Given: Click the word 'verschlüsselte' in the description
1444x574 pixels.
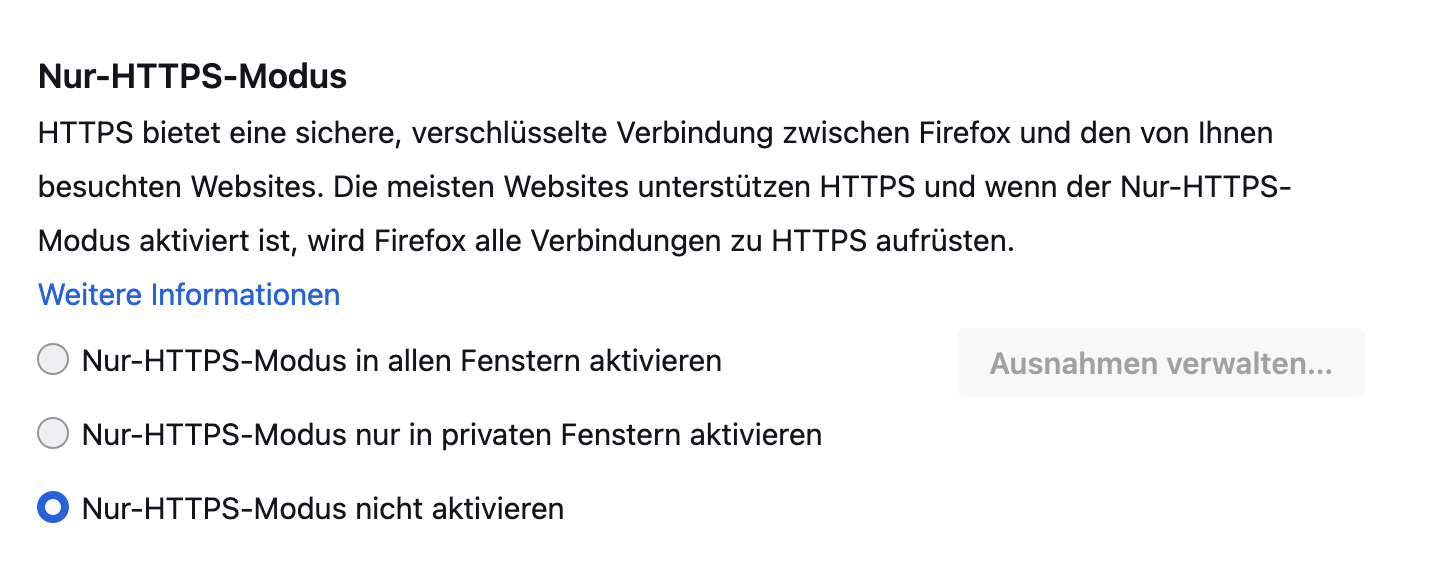Looking at the screenshot, I should pyautogui.click(x=507, y=133).
